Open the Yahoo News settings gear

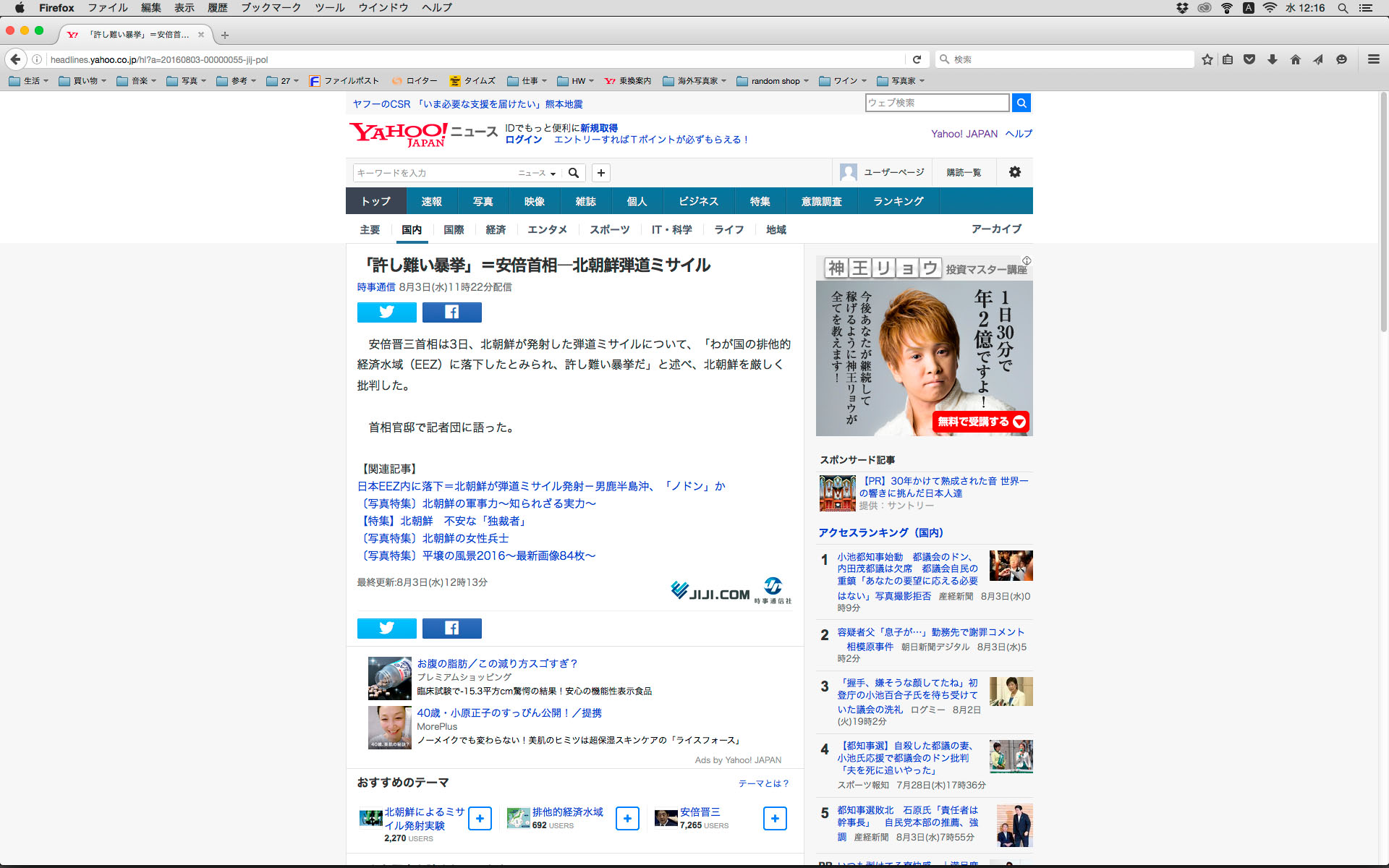coord(1015,172)
